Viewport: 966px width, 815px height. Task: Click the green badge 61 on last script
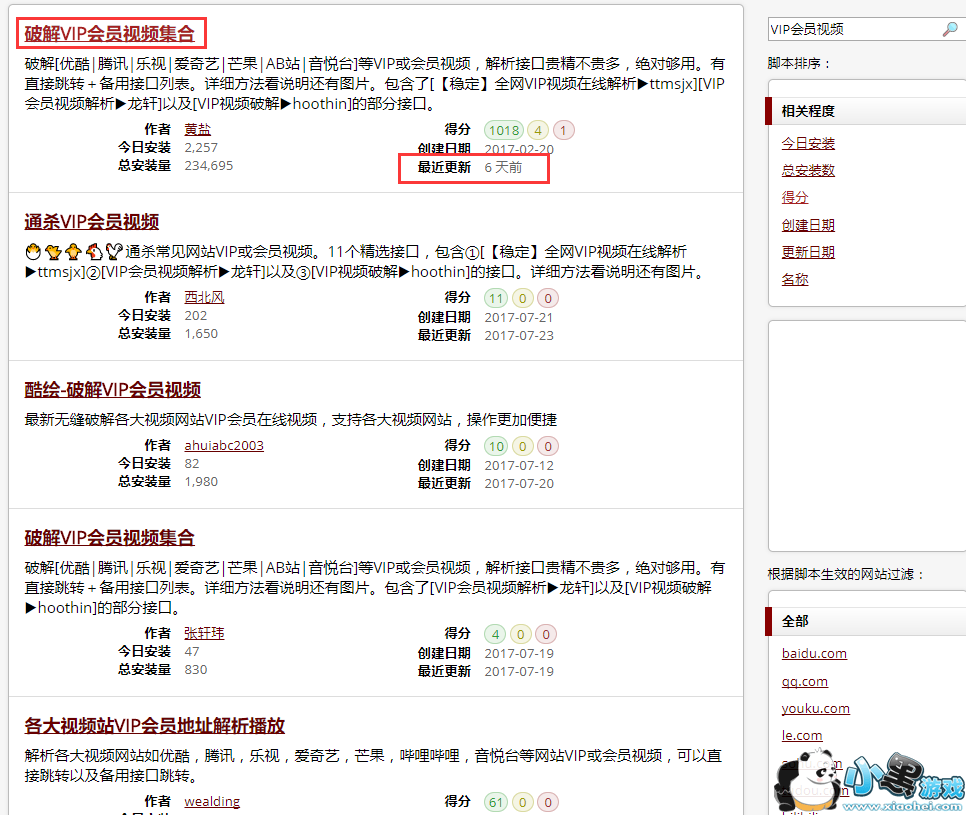tap(495, 801)
